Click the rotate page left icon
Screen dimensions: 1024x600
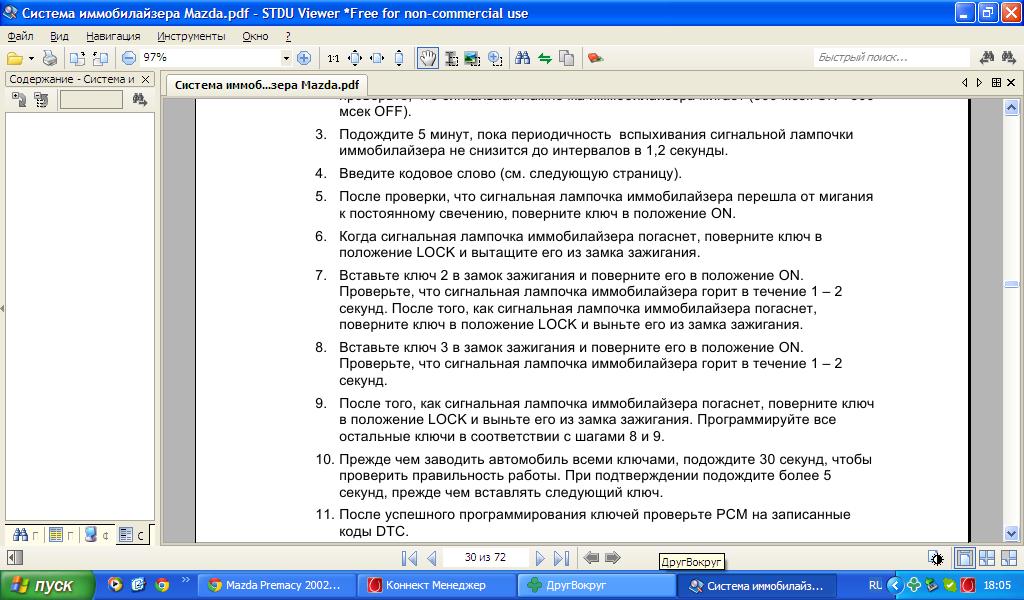pos(77,59)
